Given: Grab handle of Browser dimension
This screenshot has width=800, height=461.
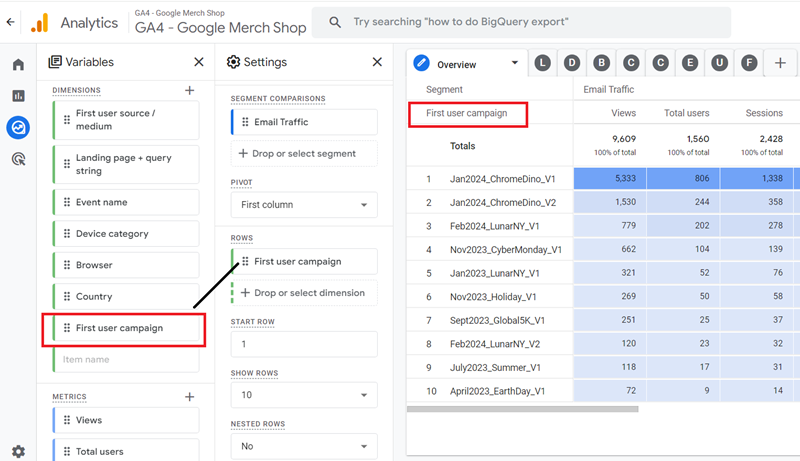Looking at the screenshot, I should [67, 265].
